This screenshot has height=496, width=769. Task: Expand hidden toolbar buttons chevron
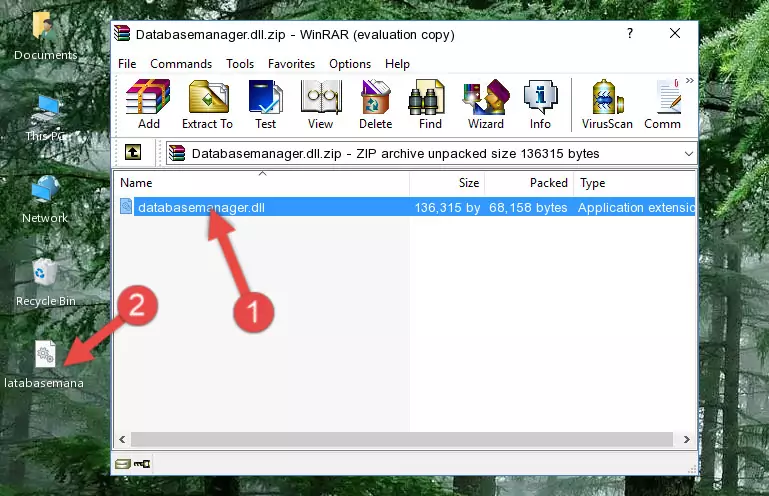point(690,80)
